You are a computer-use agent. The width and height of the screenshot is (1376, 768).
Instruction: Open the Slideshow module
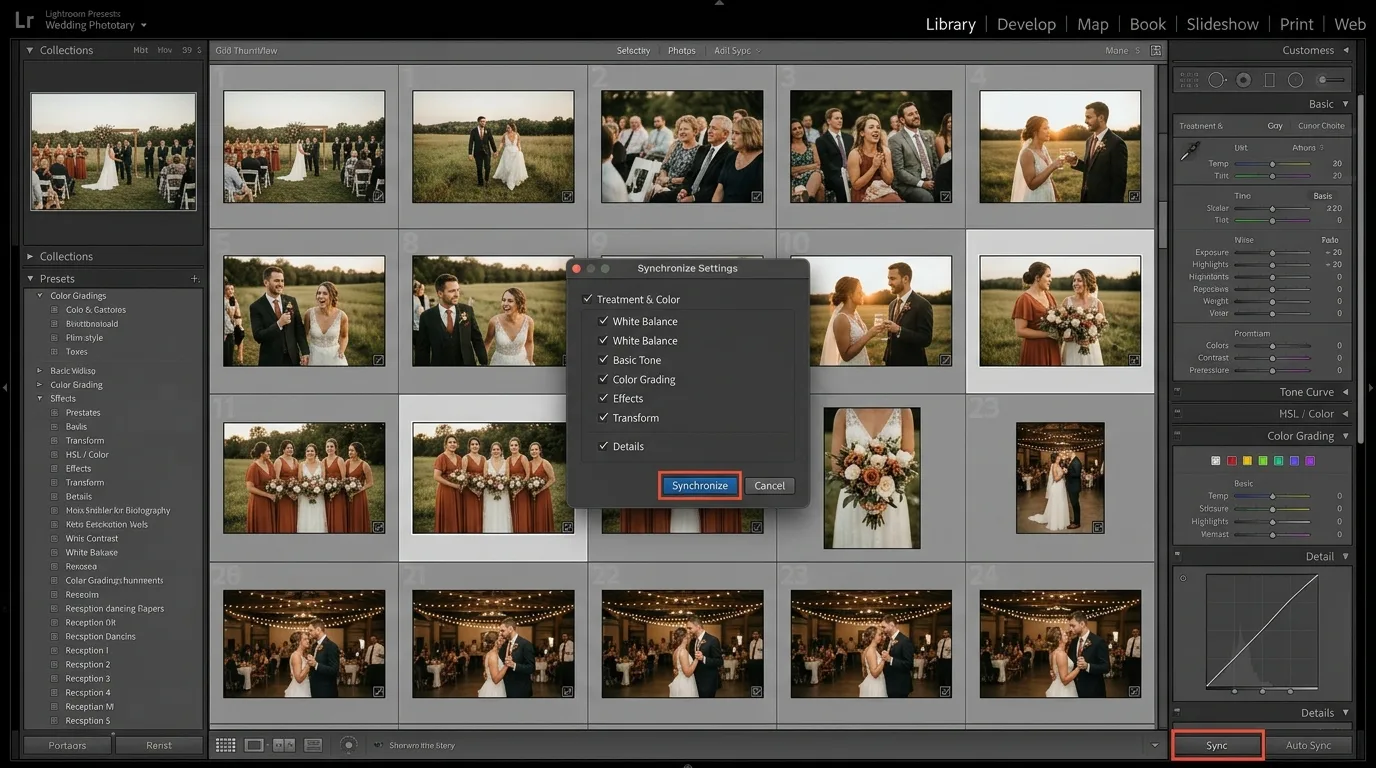coord(1222,24)
